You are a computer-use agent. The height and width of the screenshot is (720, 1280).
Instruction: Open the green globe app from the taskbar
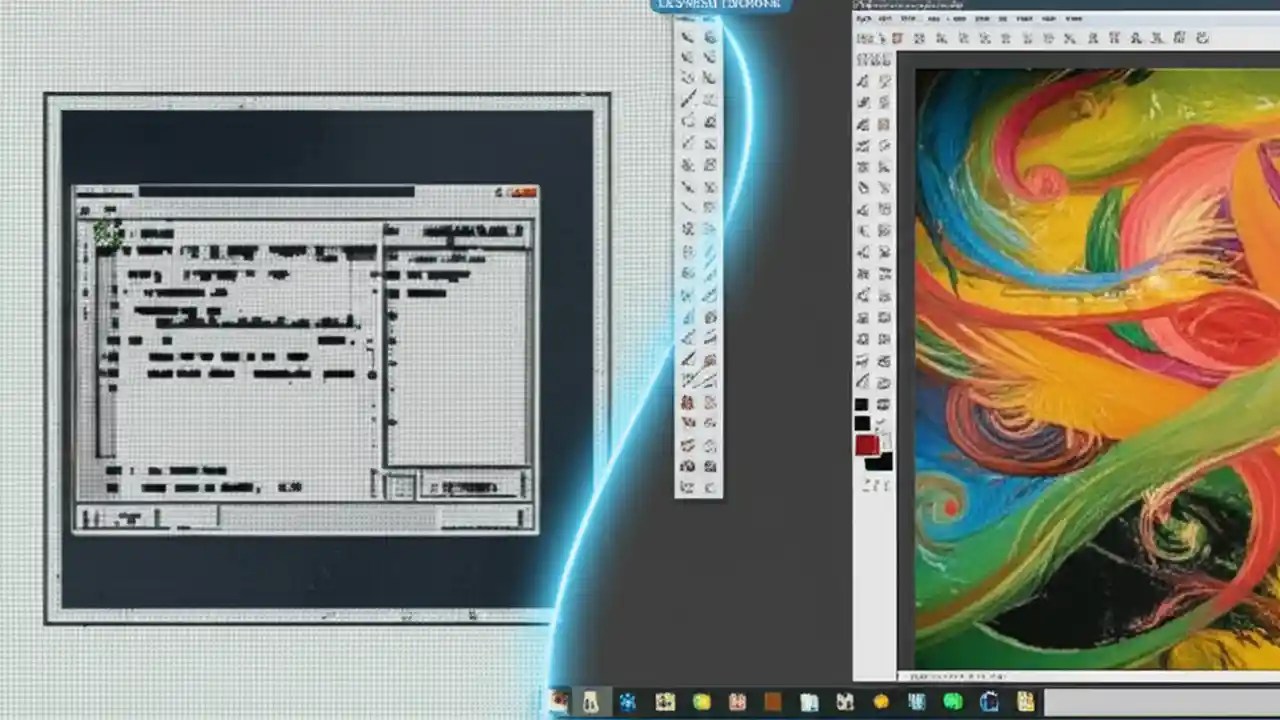coord(953,702)
